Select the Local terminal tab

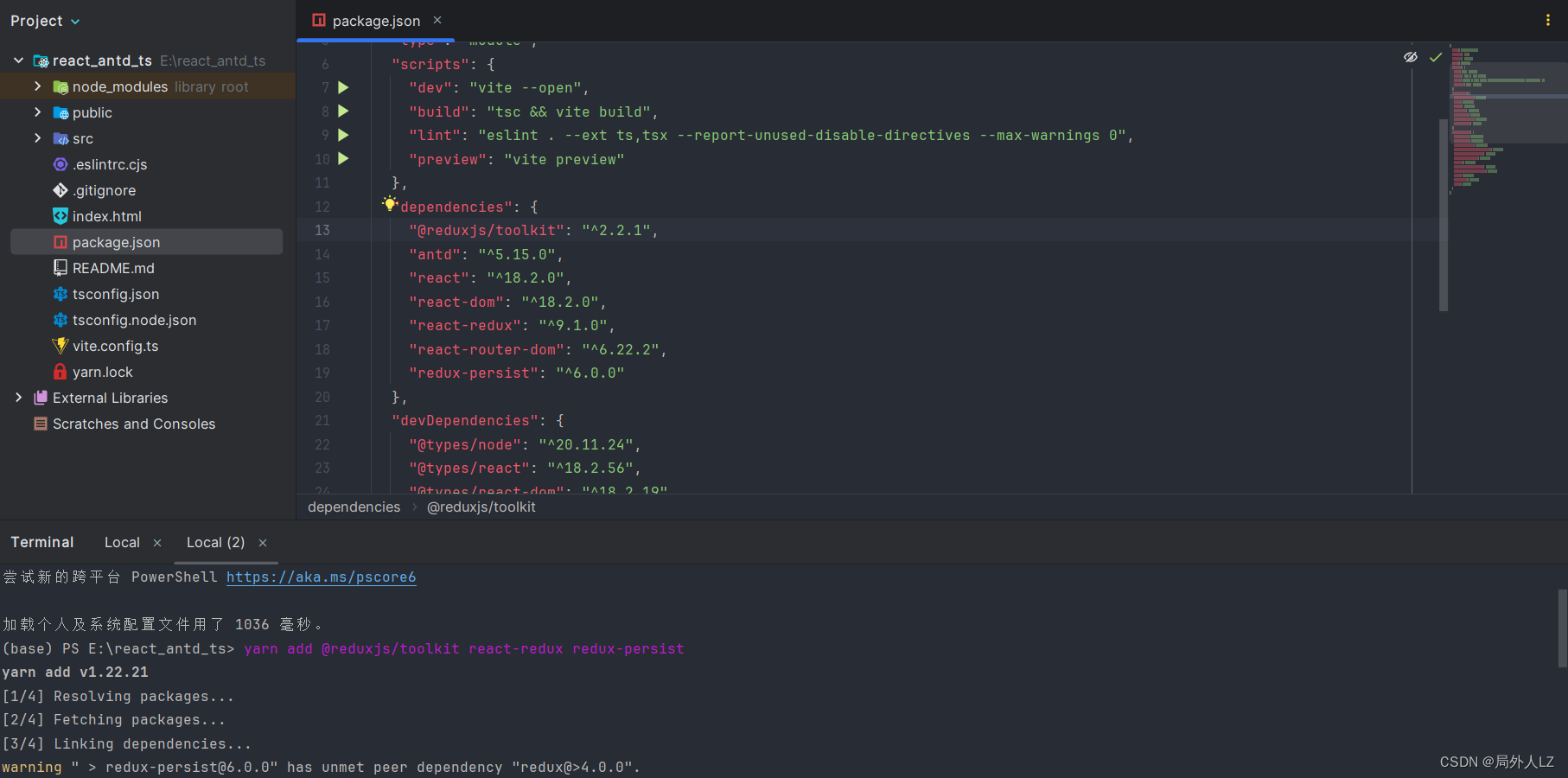pos(122,542)
